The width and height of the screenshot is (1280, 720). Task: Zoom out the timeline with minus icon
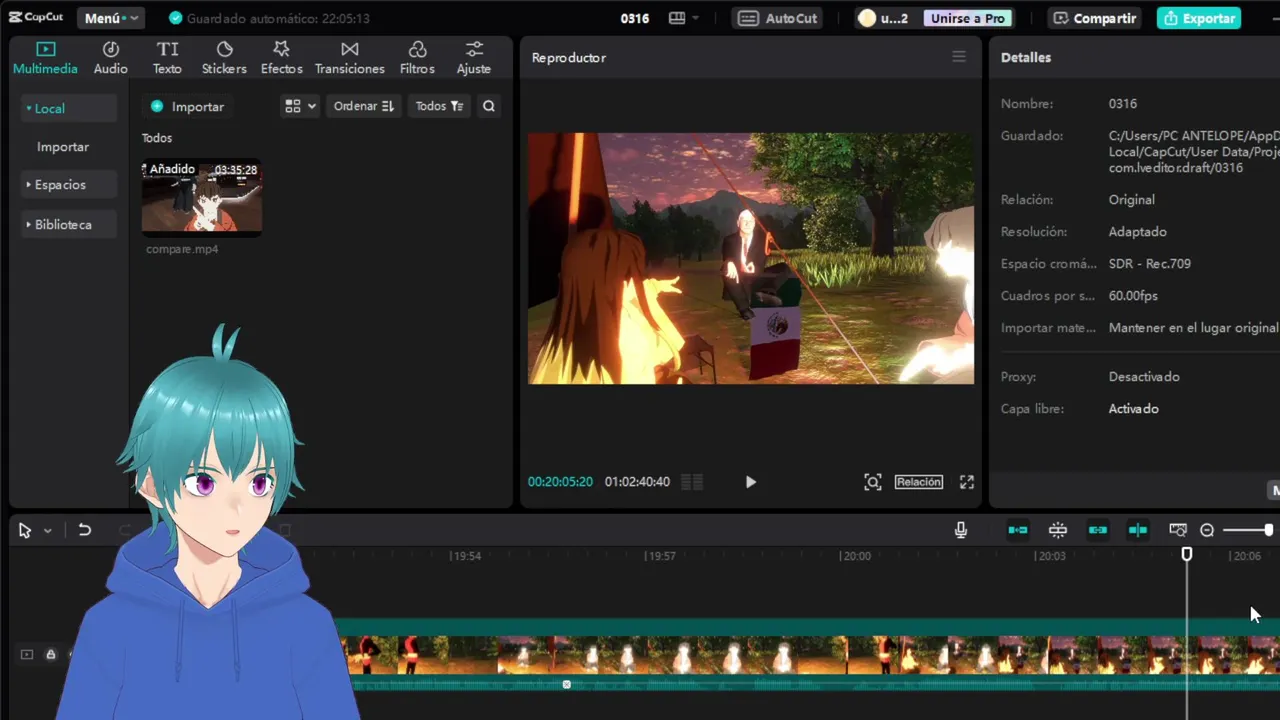coord(1207,530)
